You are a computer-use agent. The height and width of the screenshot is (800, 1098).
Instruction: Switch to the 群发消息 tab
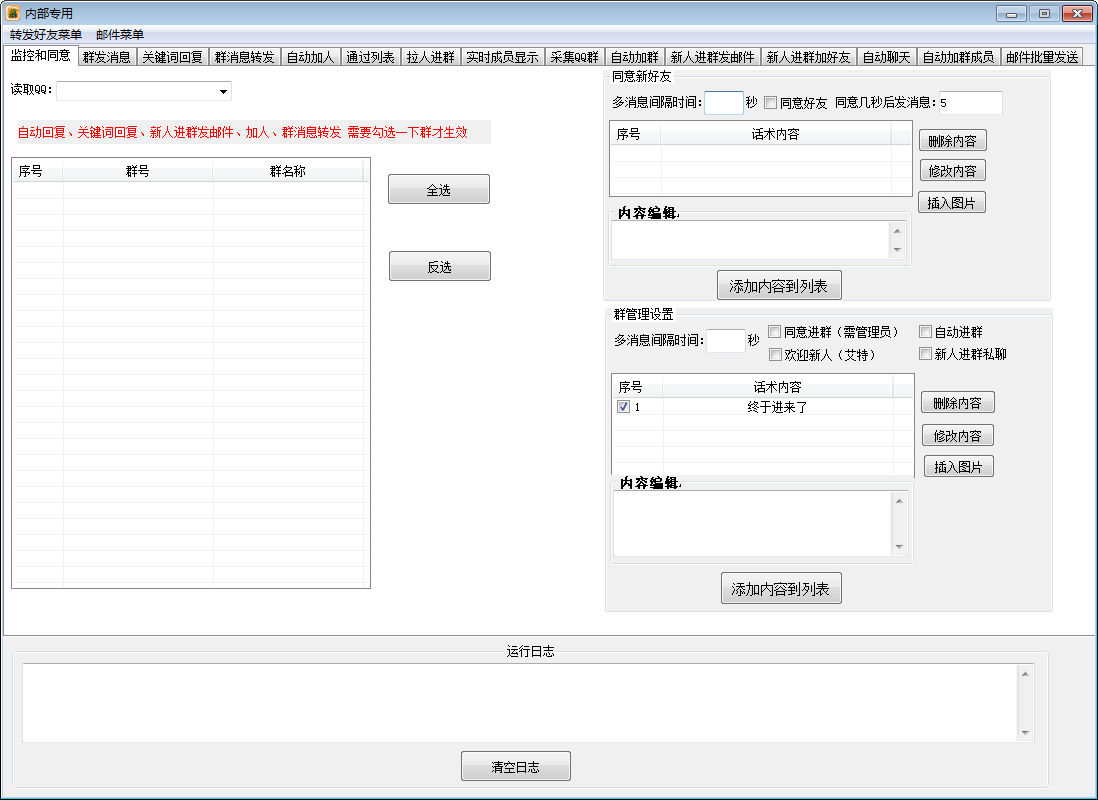(107, 56)
